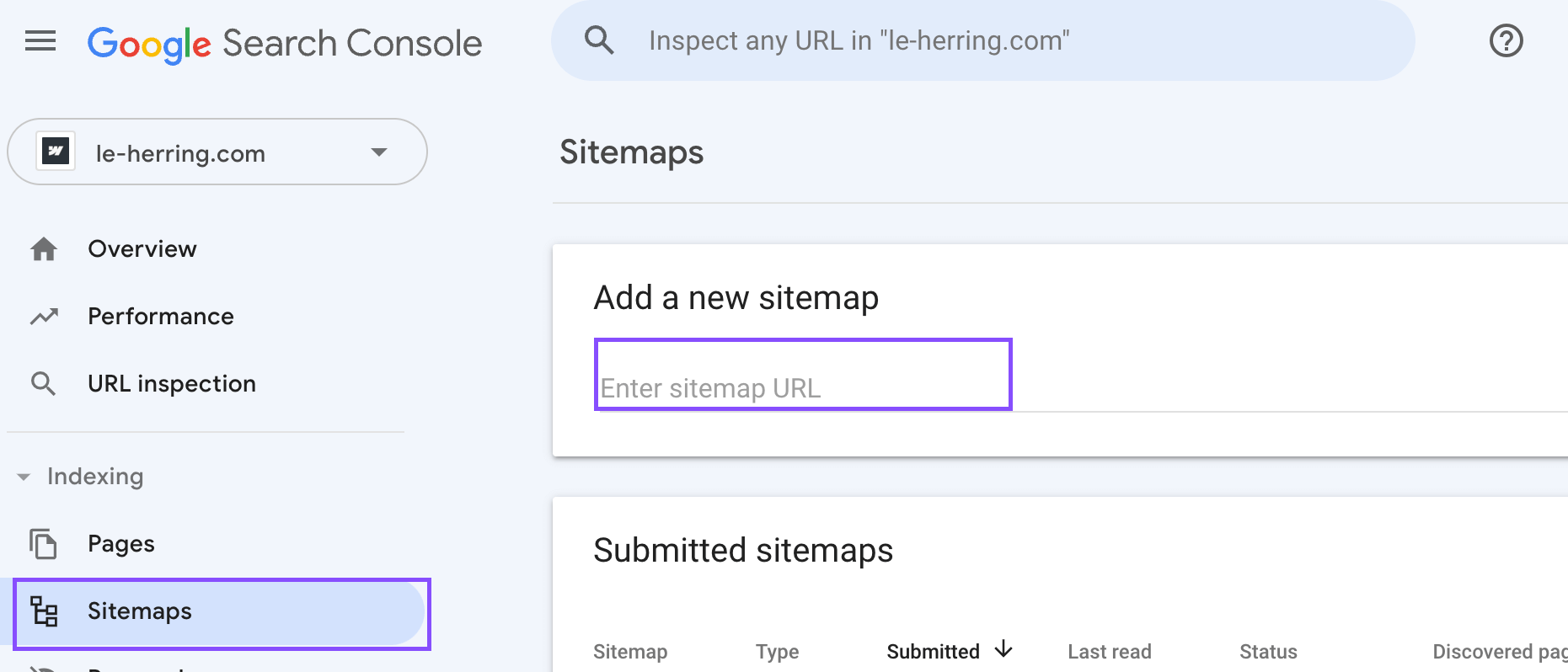Toggle sort arrow on Submitted column
This screenshot has width=1568, height=672.
tap(1003, 649)
